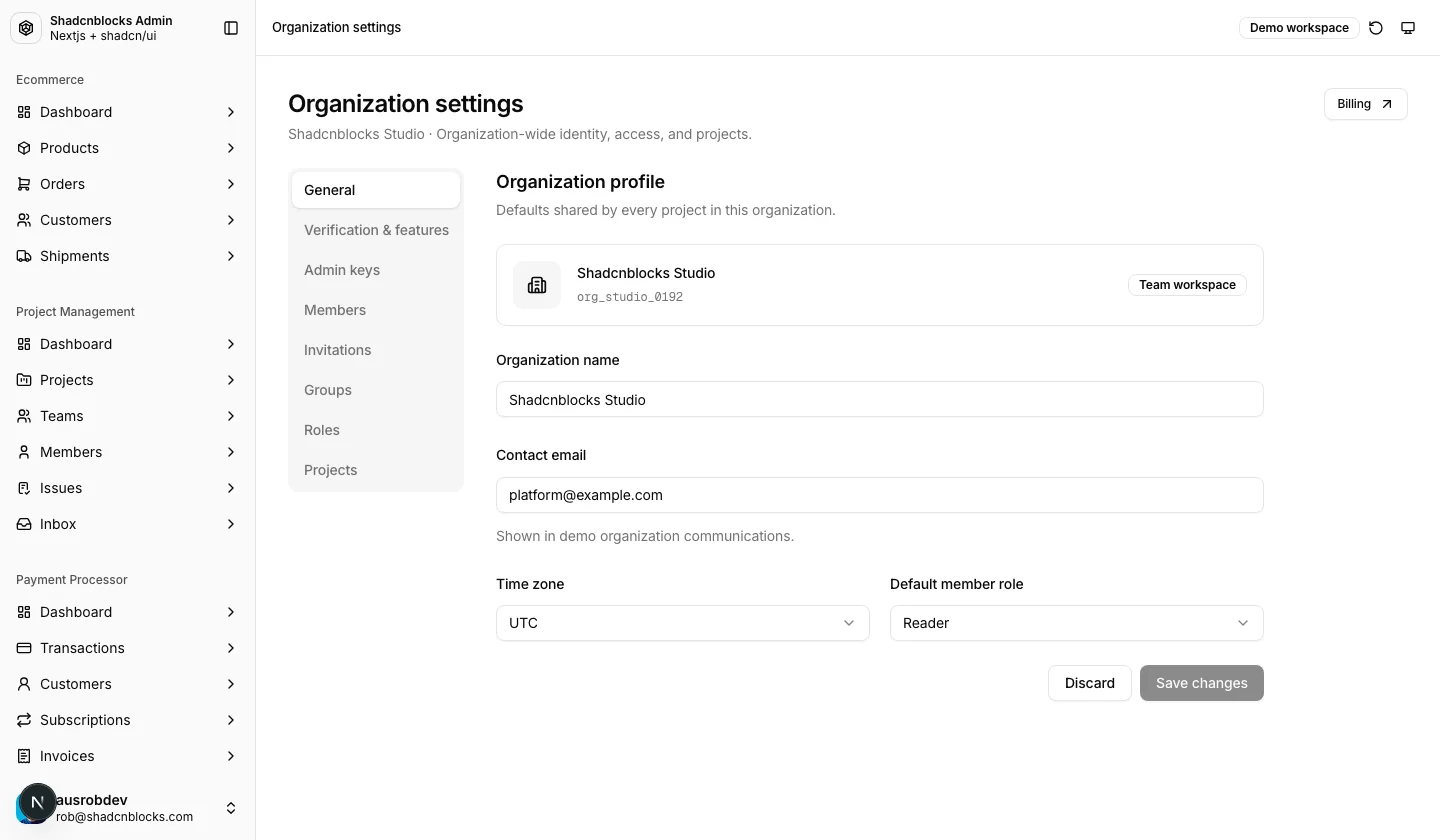Viewport: 1440px width, 840px height.
Task: Click the Ecommerce Dashboard grid icon
Action: (x=24, y=112)
